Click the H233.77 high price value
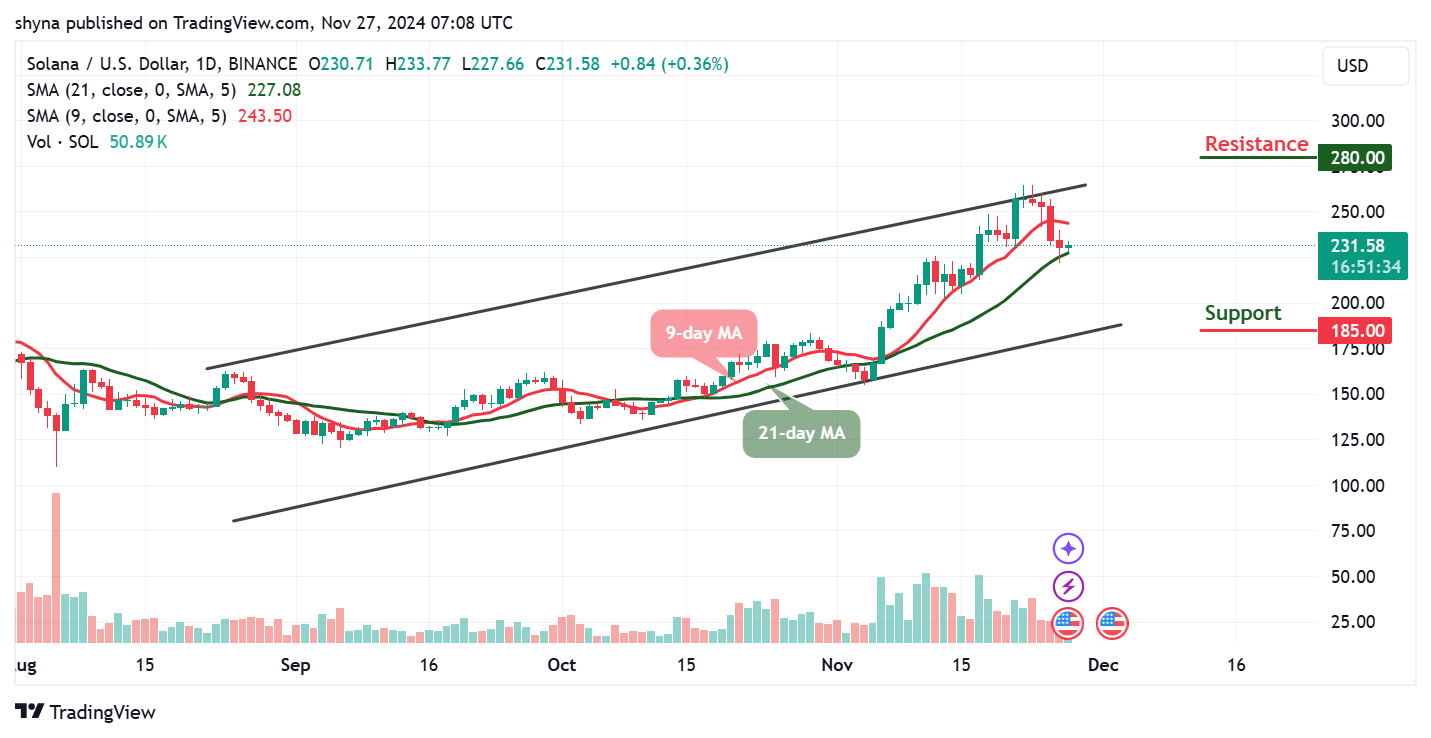Screen dimensions: 1431x738 418,64
